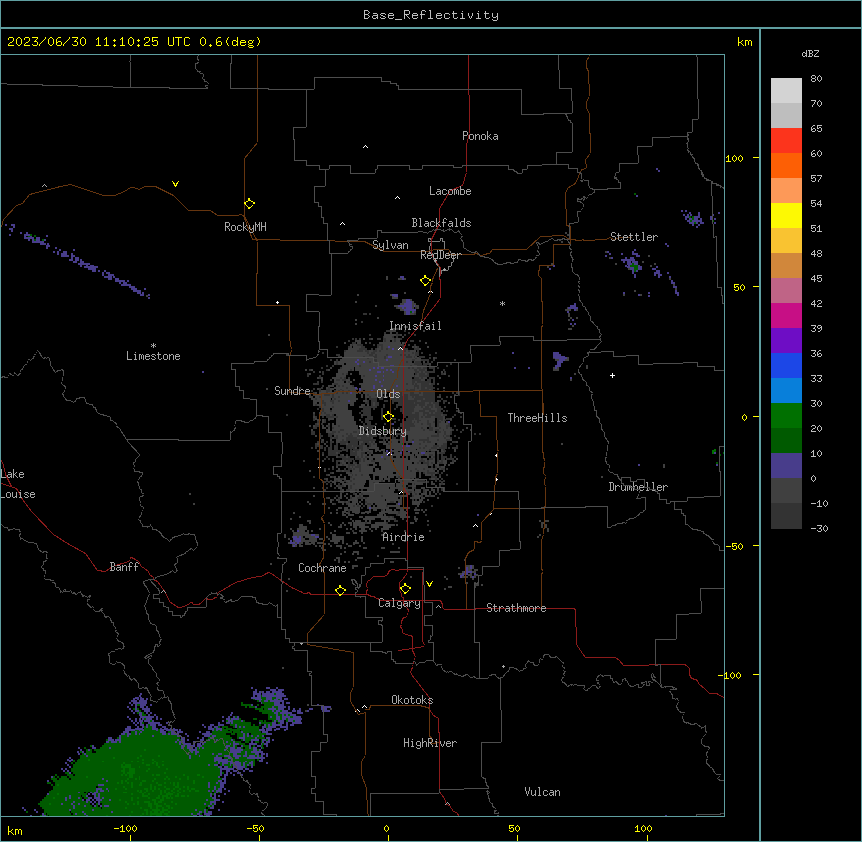Click the 45 value on dBZ scale
This screenshot has width=862, height=842.
[816, 278]
